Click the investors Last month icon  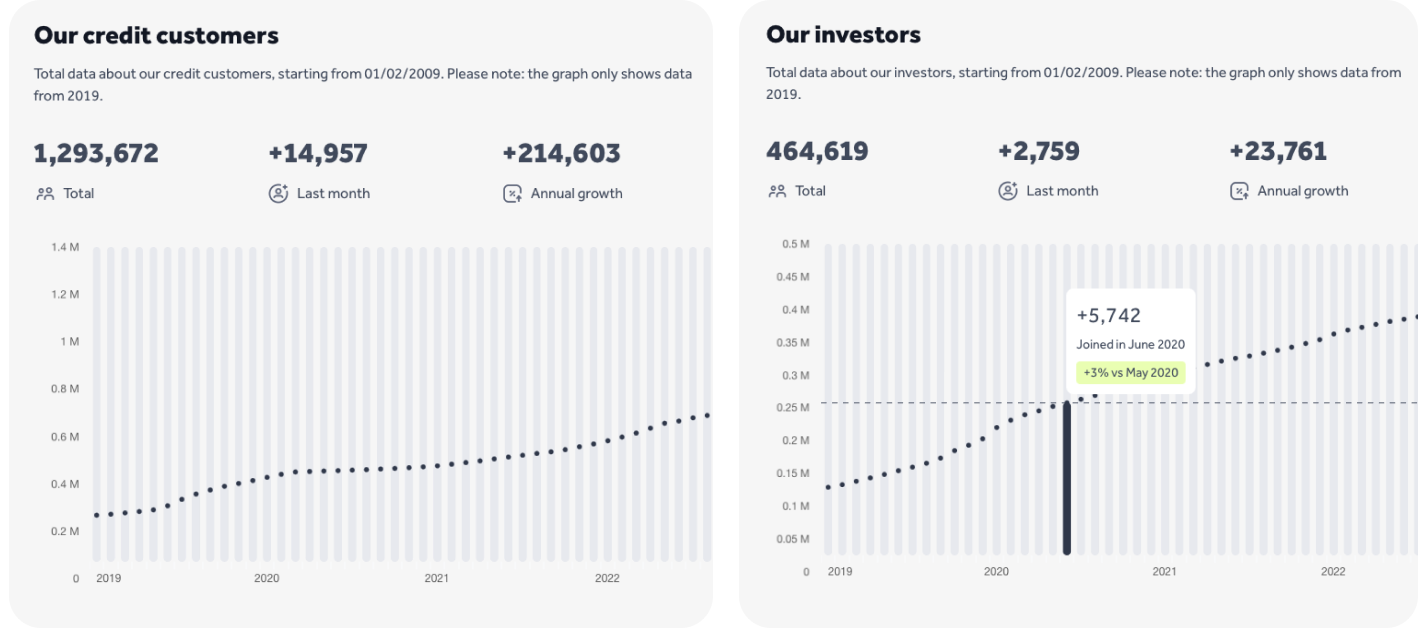coord(1008,190)
